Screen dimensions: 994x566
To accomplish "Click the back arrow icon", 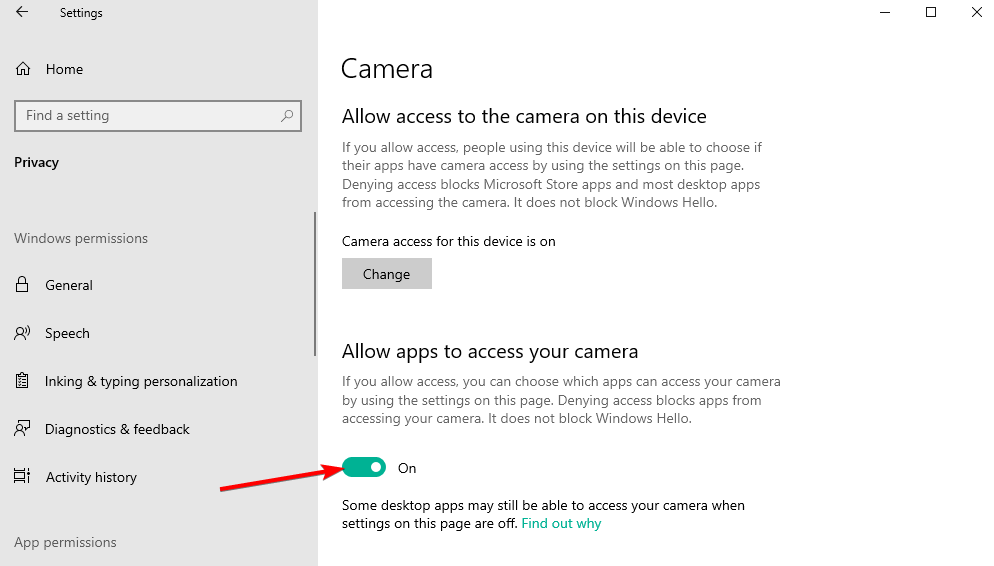I will coord(22,12).
